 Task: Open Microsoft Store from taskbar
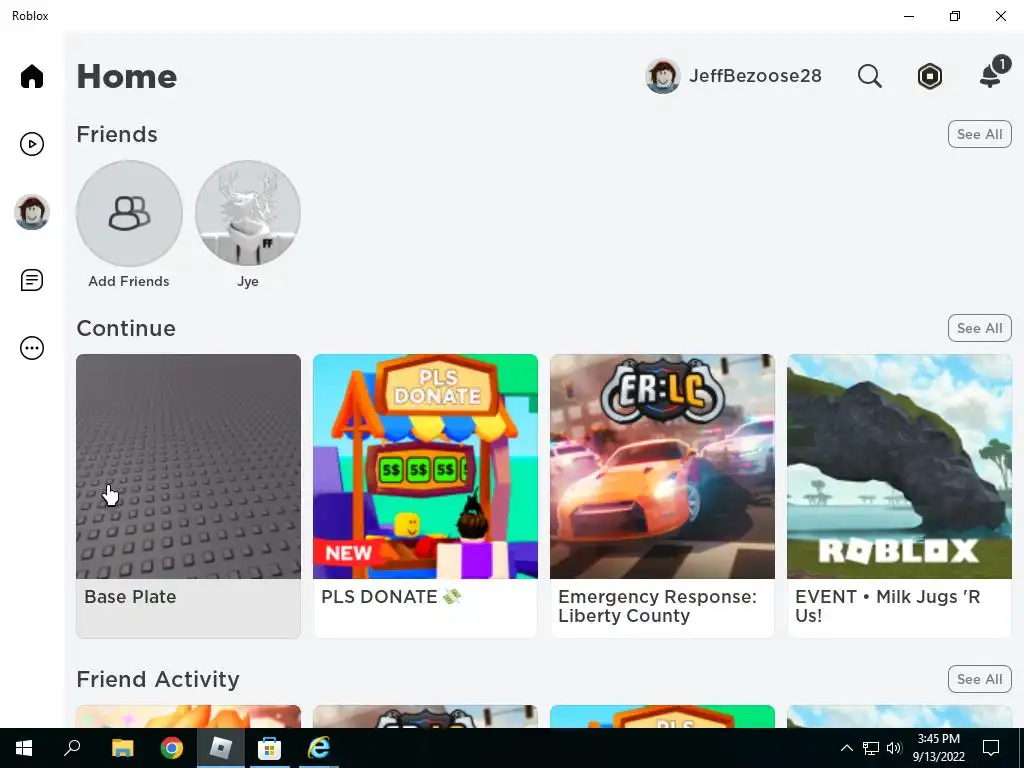[269, 748]
